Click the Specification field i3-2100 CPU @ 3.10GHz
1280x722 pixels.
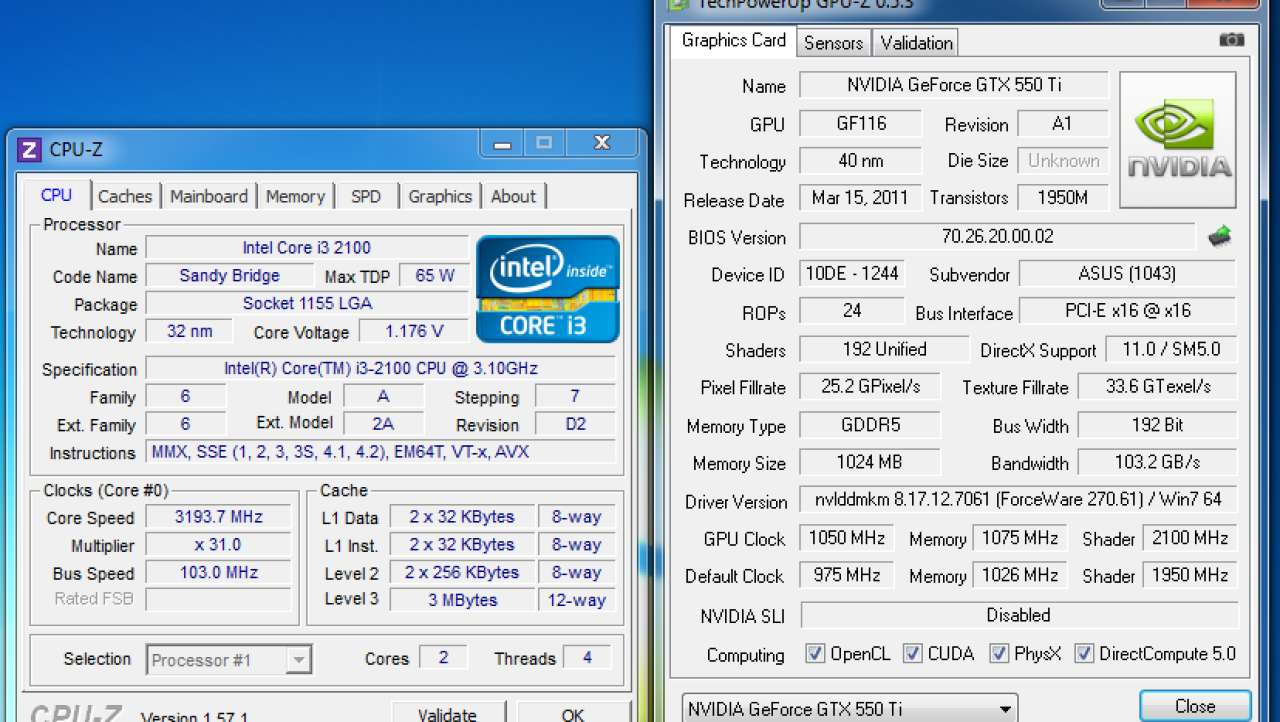click(x=381, y=368)
